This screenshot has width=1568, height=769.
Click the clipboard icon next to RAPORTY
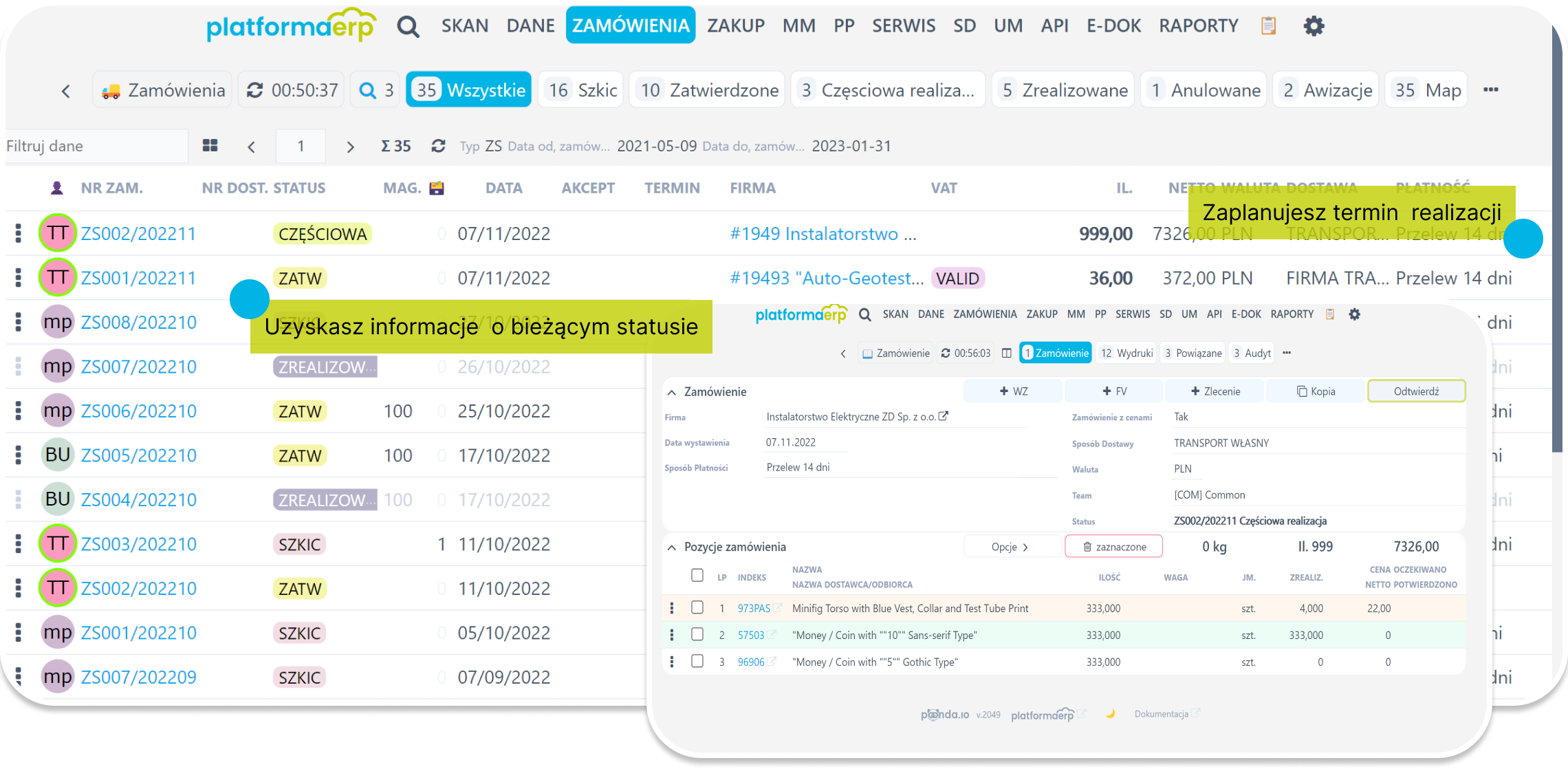coord(1268,26)
